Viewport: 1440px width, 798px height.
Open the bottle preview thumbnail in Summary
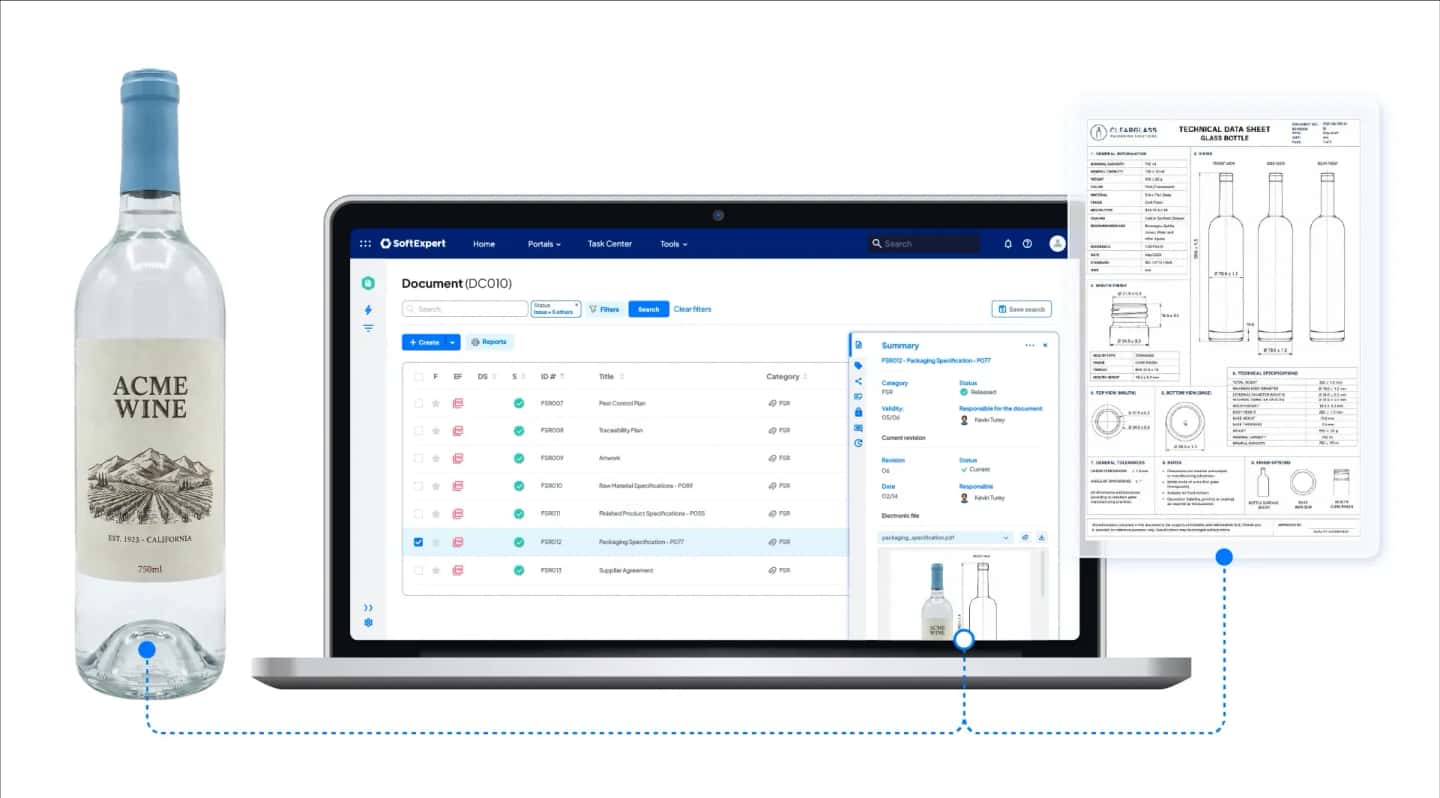tap(961, 595)
